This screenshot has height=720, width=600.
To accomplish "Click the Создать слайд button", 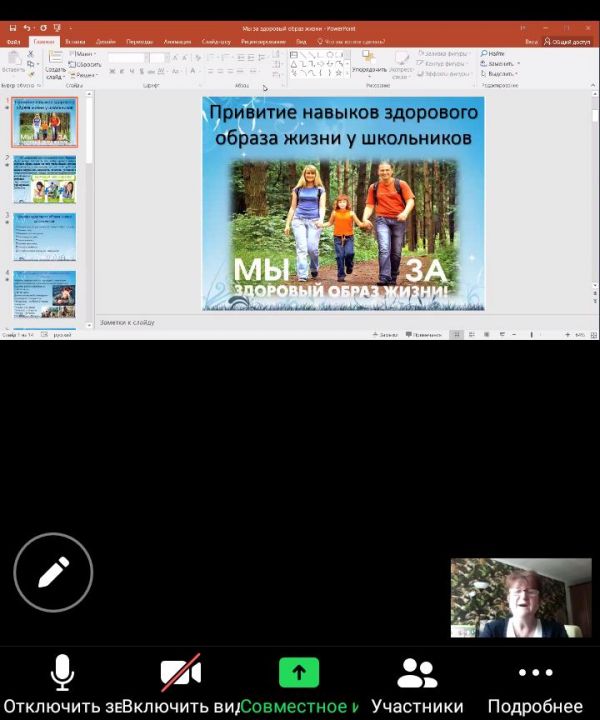I will click(56, 63).
